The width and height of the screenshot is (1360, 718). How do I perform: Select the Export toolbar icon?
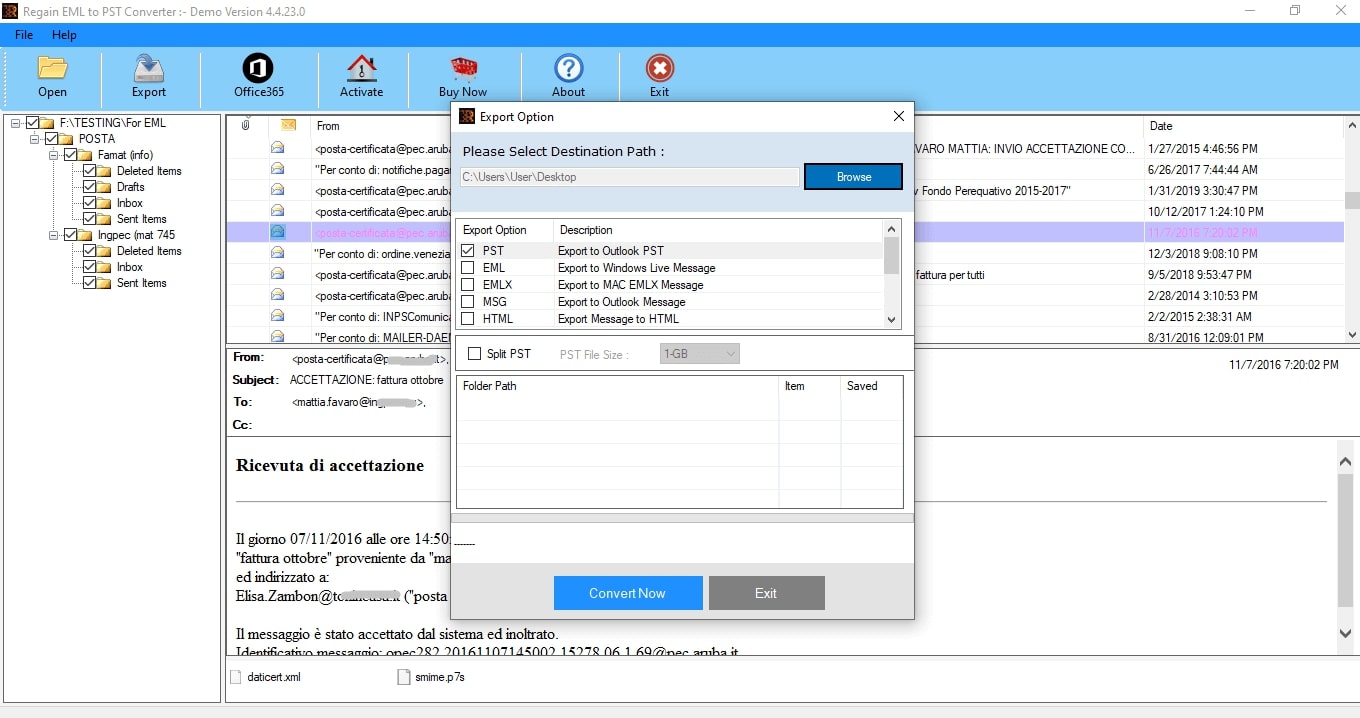tap(149, 68)
